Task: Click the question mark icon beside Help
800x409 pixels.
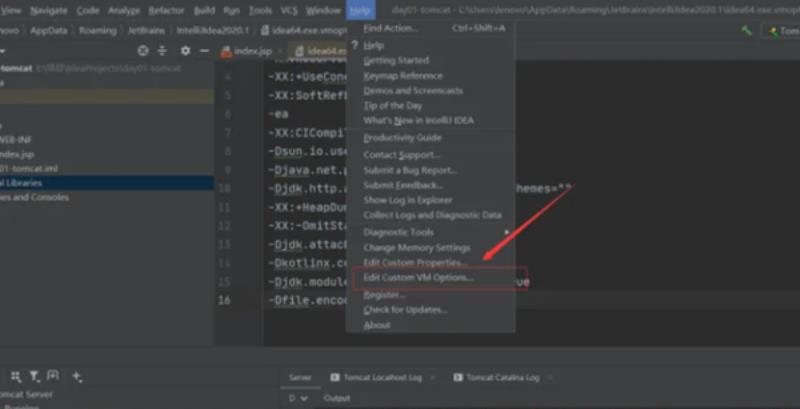Action: (x=355, y=45)
